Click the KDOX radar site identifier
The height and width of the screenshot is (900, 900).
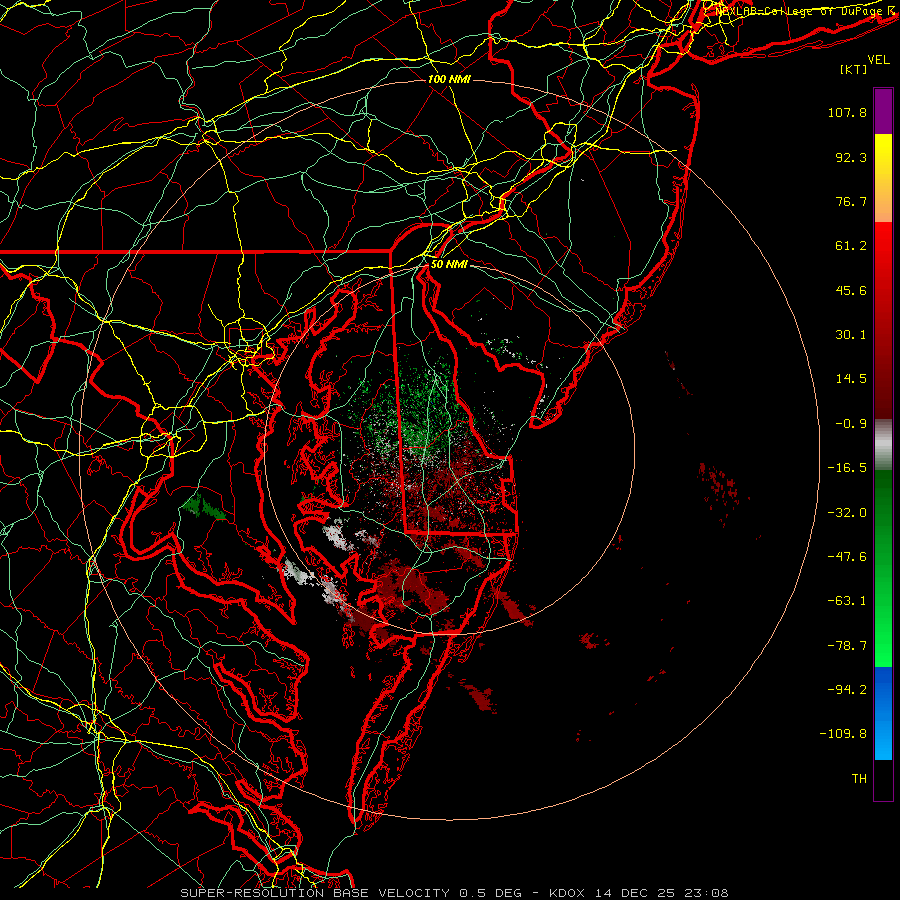tap(567, 893)
